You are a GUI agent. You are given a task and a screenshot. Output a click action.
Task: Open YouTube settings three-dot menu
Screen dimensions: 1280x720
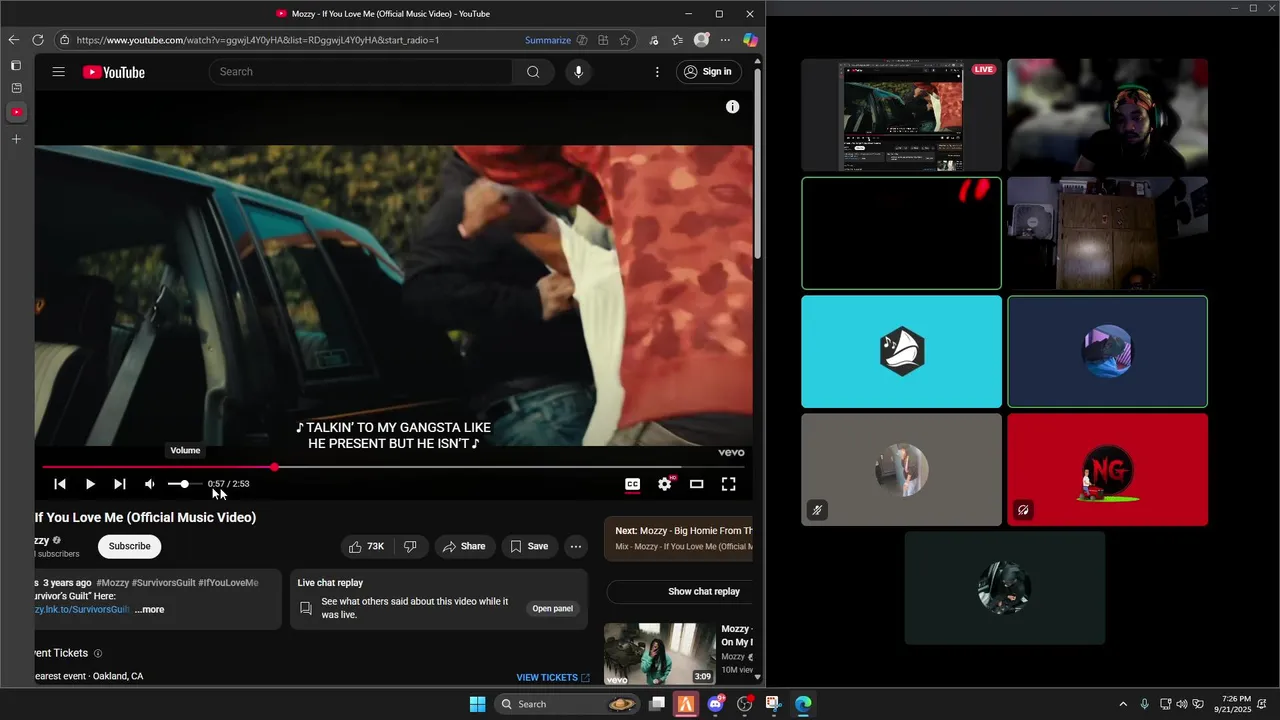tap(657, 72)
